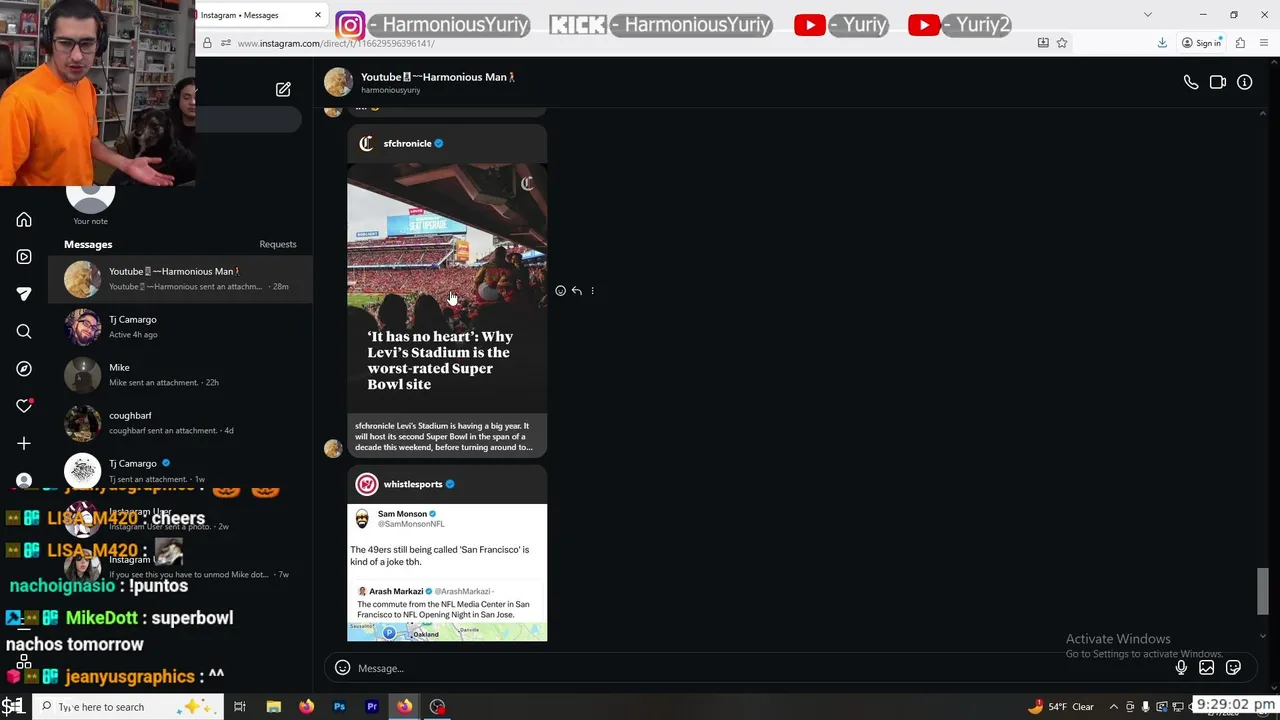This screenshot has width=1280, height=720.
Task: Open Instagram Search from the sidebar
Action: [x=24, y=331]
